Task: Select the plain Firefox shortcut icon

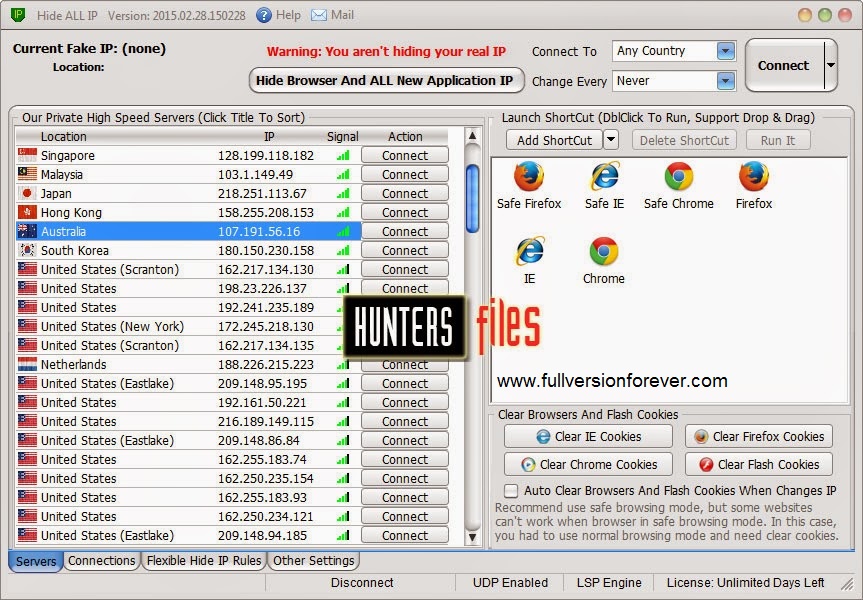Action: coord(753,176)
